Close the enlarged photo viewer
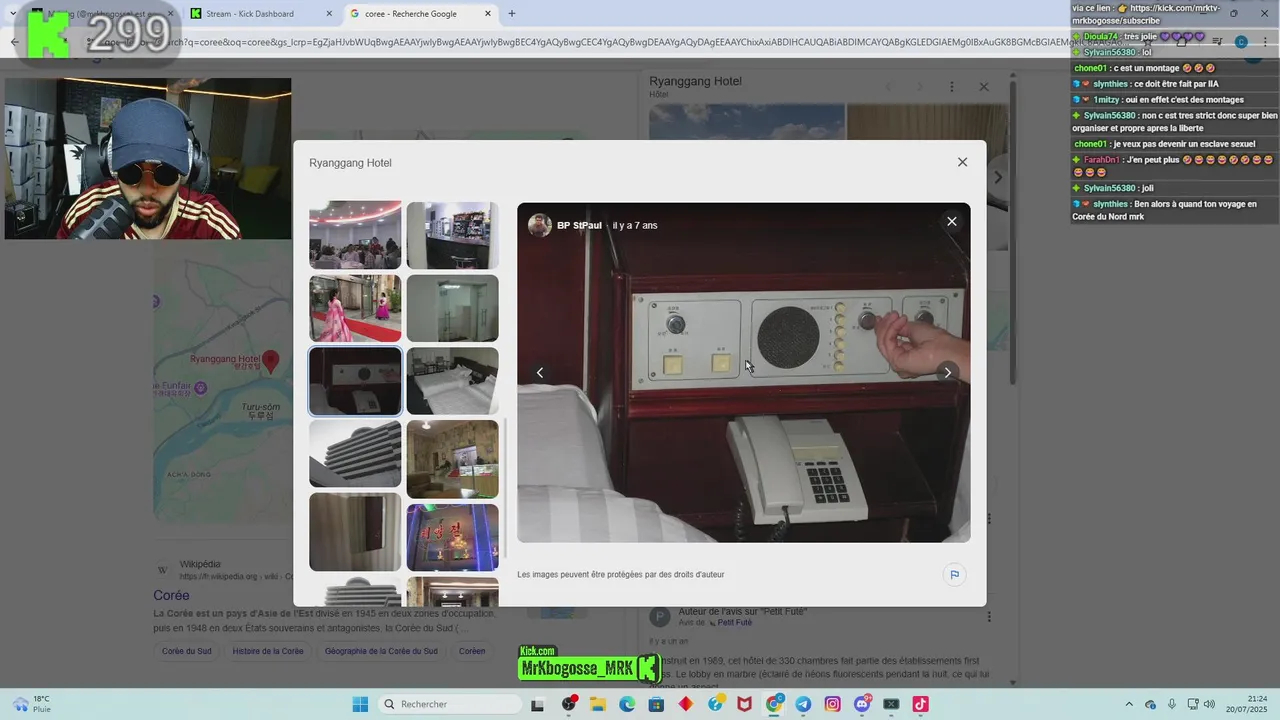 click(951, 222)
